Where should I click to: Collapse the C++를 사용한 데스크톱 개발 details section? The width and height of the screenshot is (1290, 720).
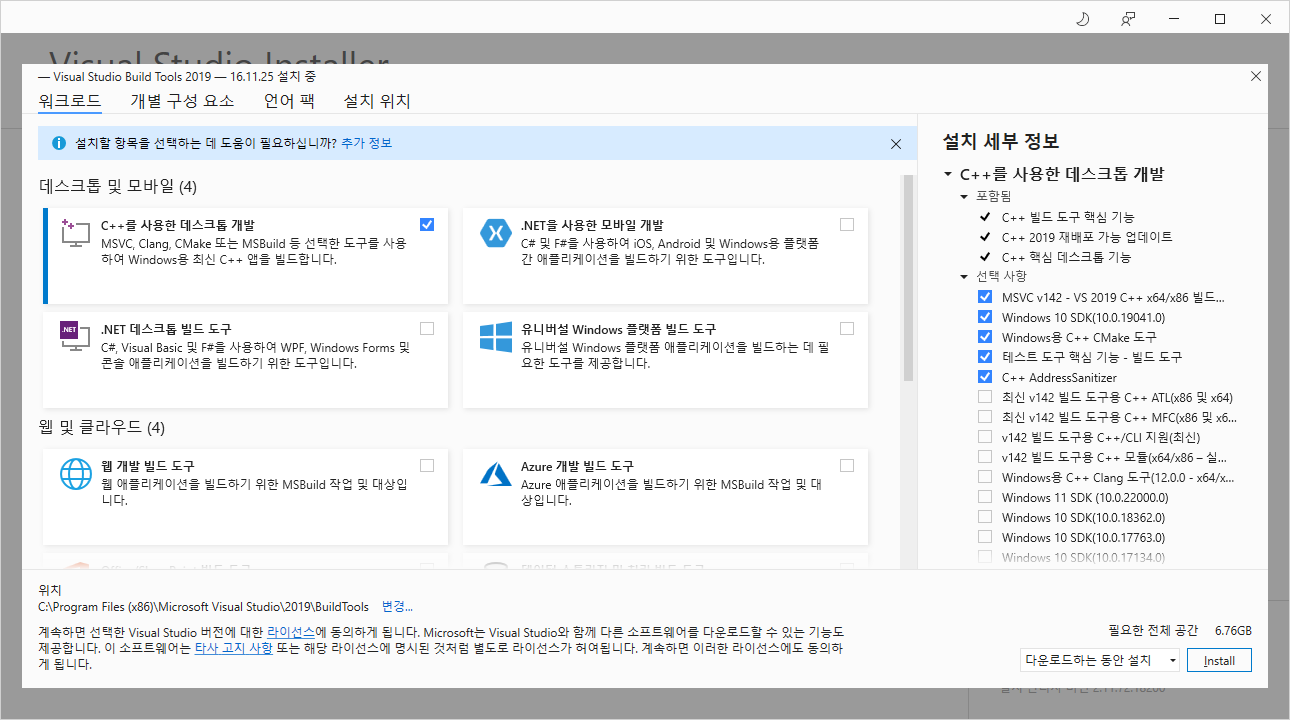point(947,174)
